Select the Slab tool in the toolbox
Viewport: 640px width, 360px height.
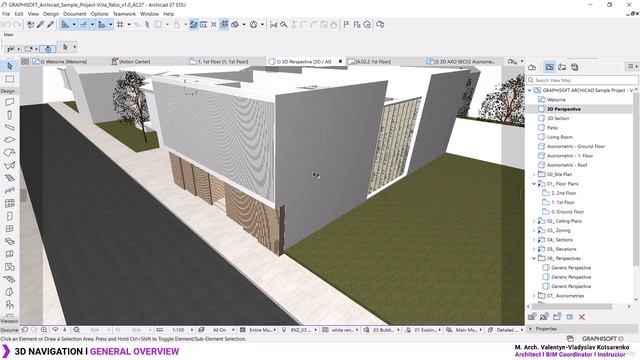(x=10, y=140)
